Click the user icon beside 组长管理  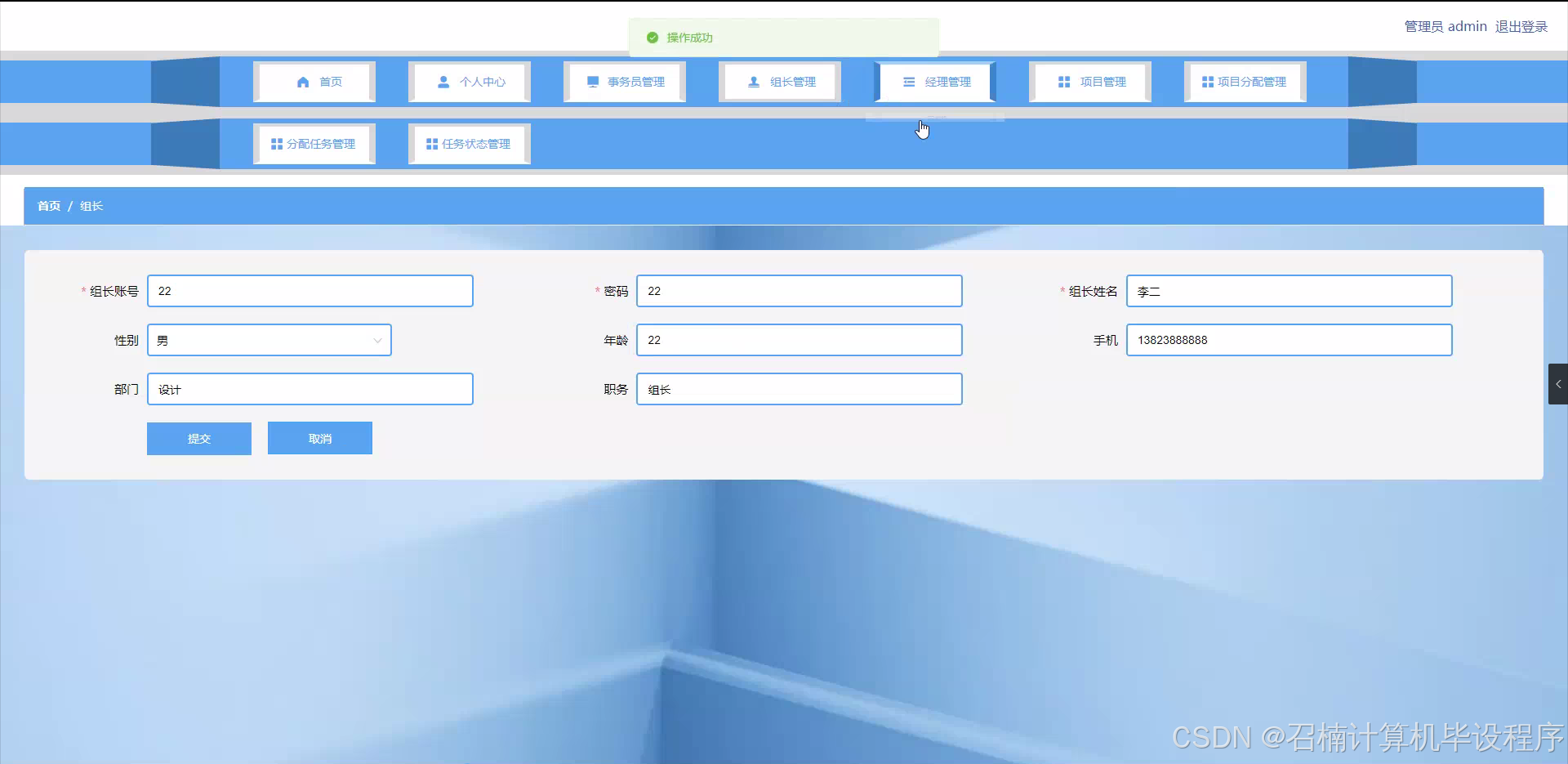tap(754, 82)
